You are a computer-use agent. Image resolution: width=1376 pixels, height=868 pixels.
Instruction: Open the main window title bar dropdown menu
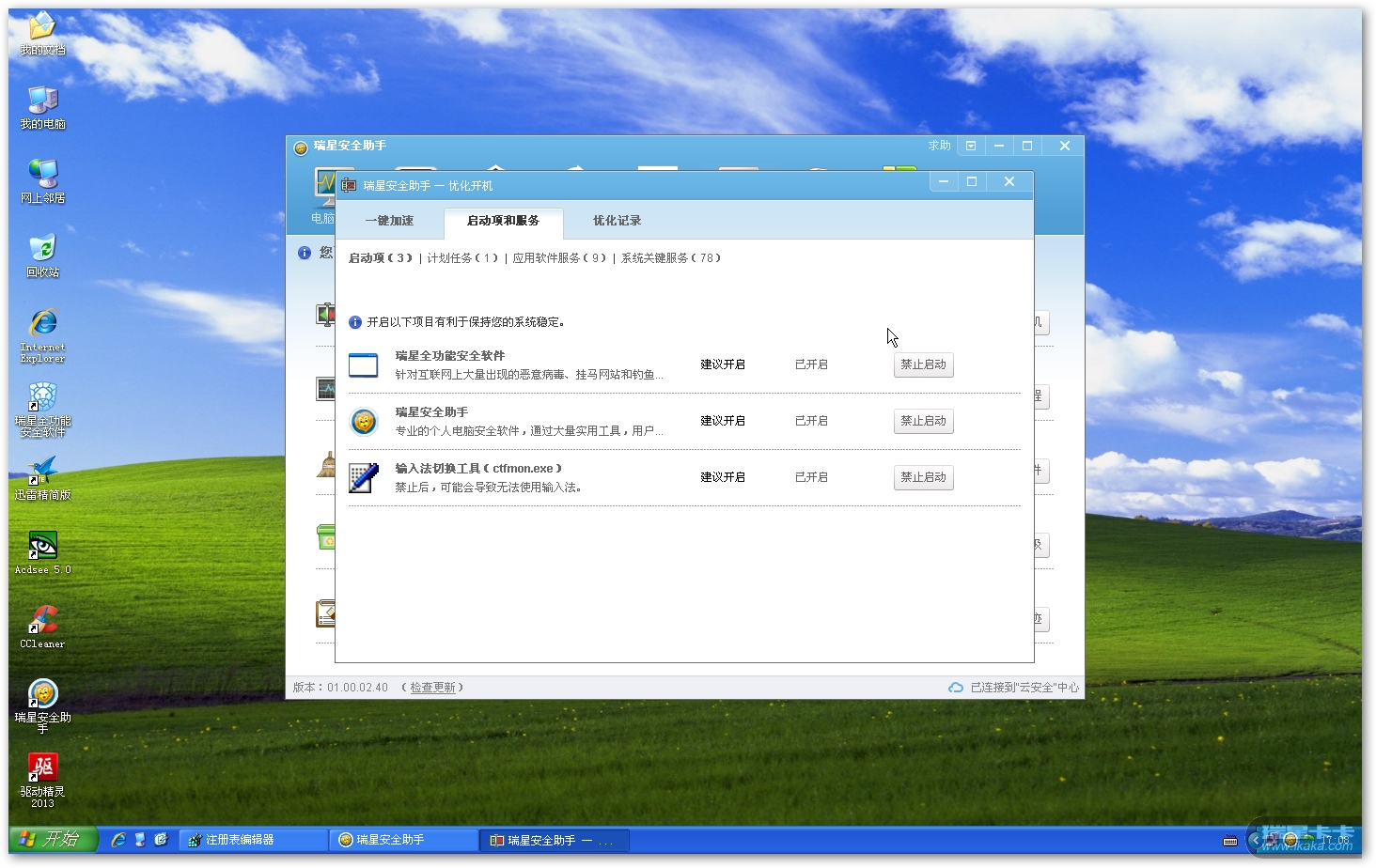(x=971, y=146)
